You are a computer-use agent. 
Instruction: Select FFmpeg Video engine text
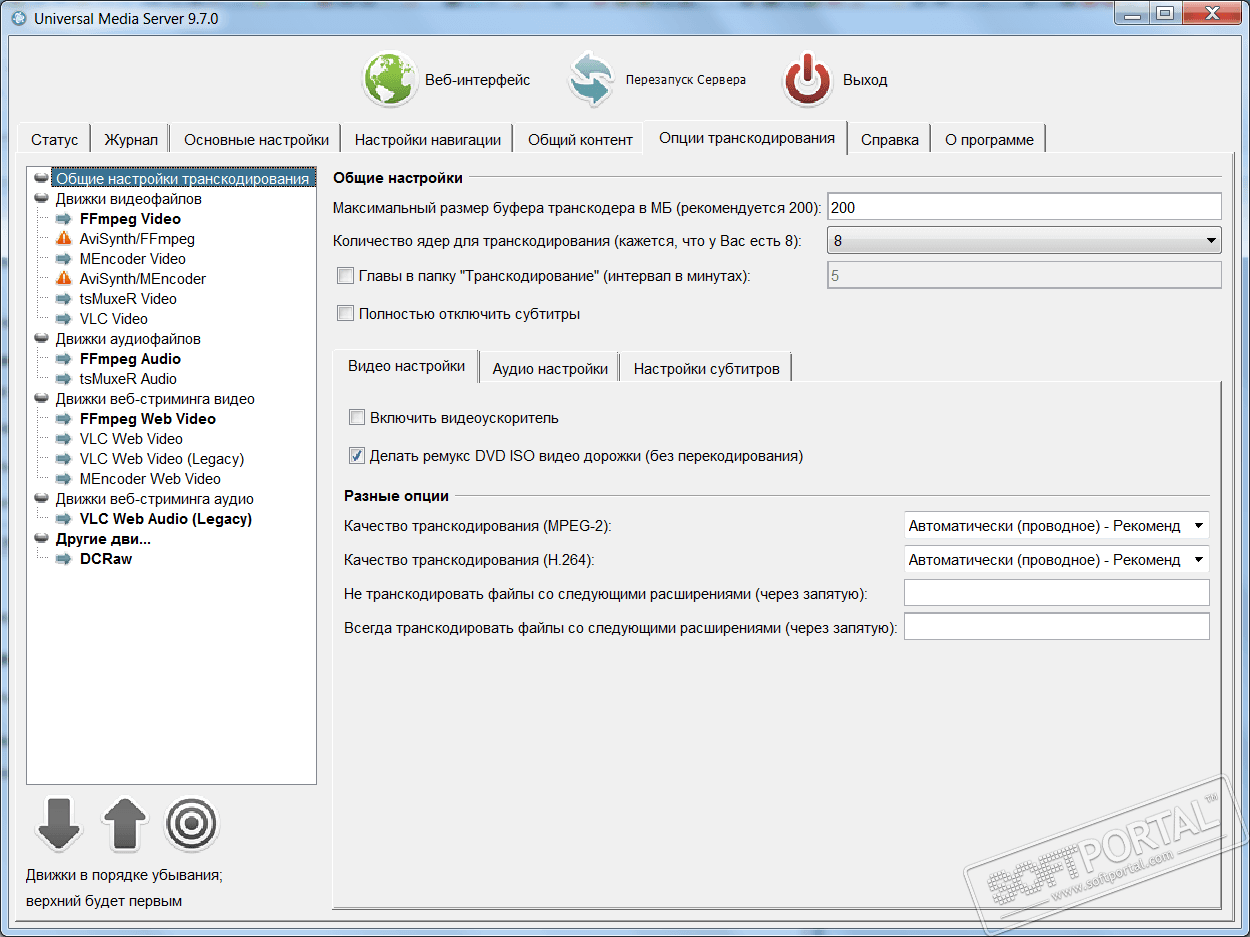click(x=130, y=219)
